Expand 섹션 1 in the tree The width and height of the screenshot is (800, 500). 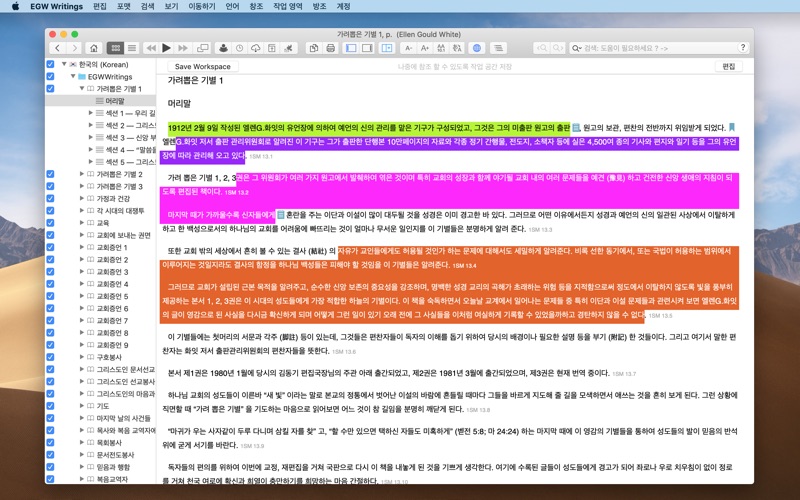(x=91, y=113)
